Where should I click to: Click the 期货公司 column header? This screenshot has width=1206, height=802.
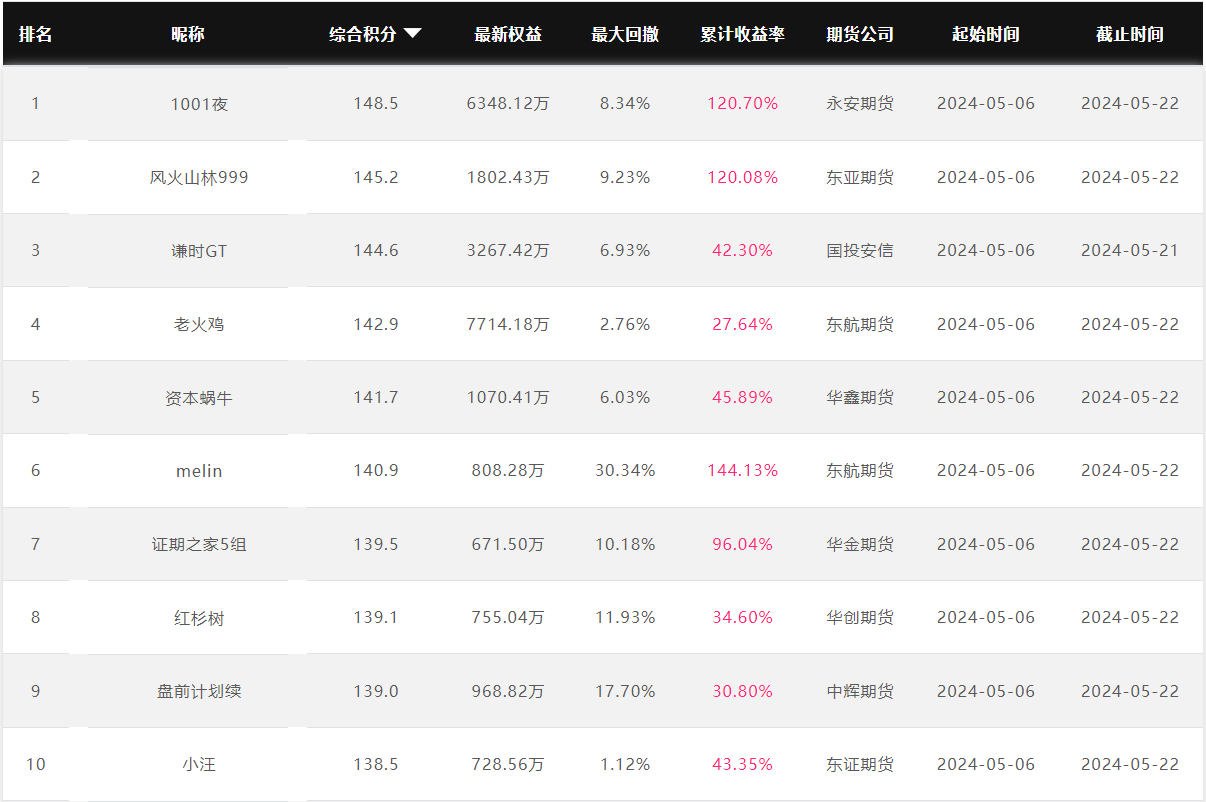[x=860, y=34]
